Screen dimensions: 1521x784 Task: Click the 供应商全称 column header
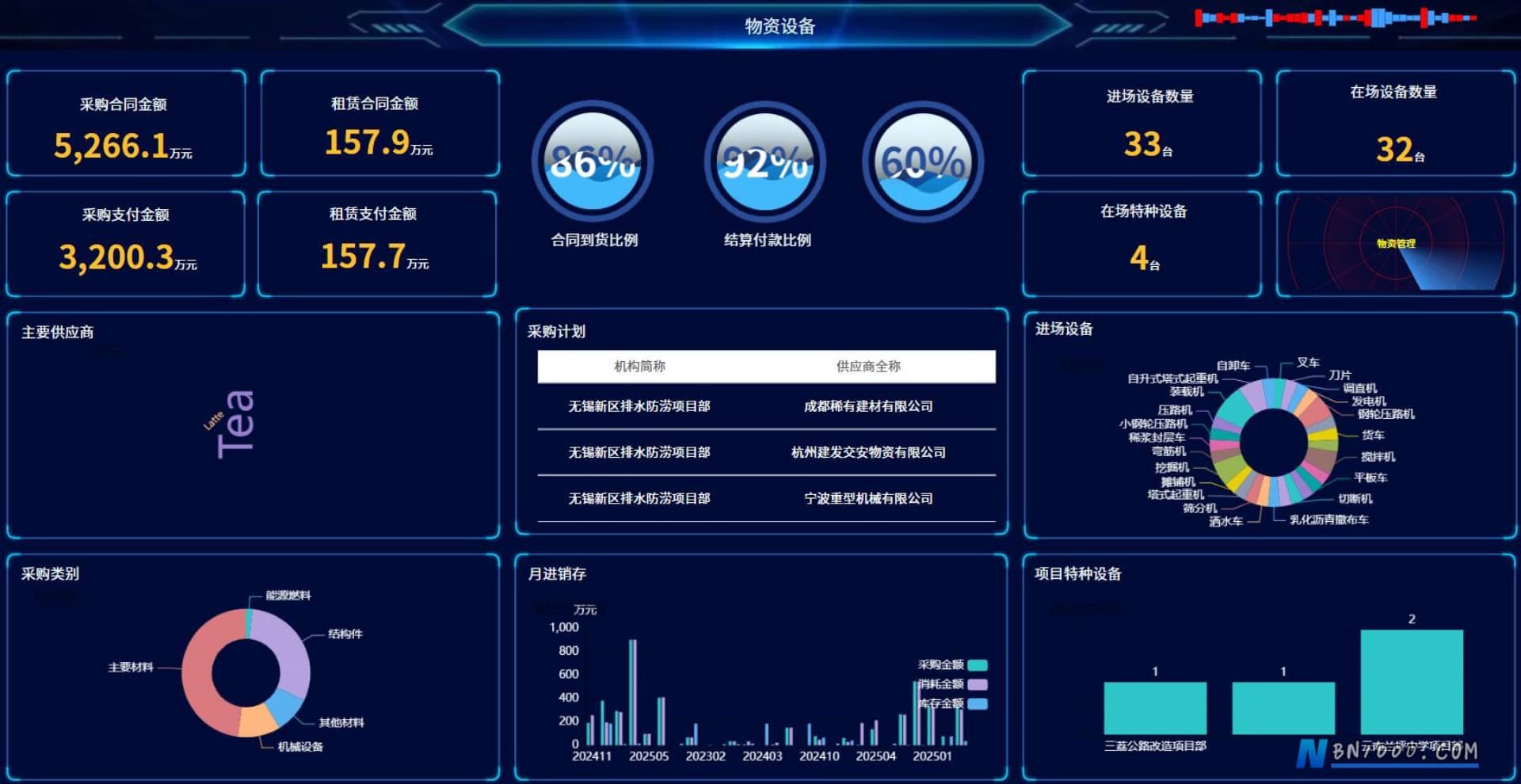click(x=868, y=367)
